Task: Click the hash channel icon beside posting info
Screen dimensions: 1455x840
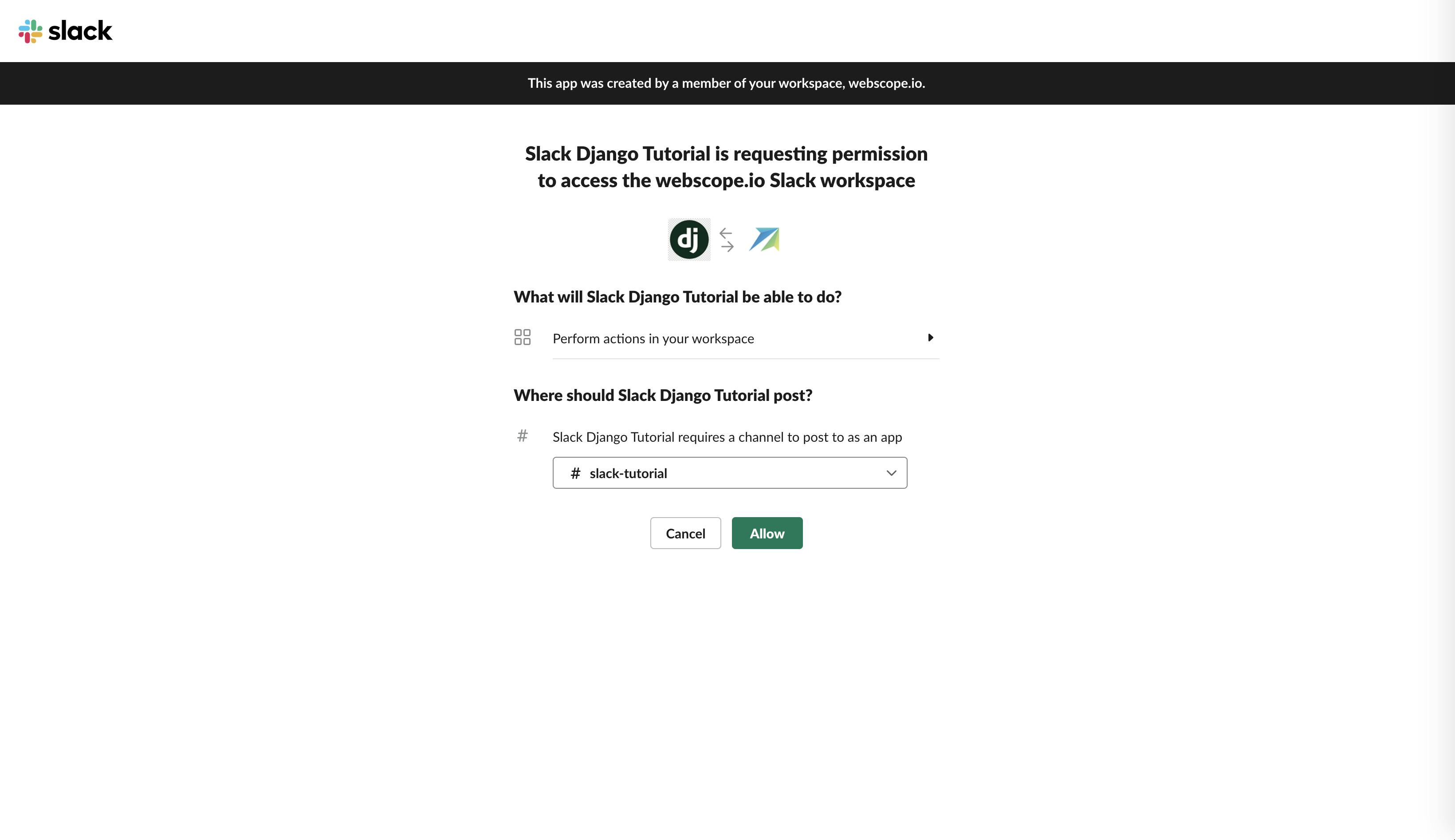Action: click(x=523, y=436)
